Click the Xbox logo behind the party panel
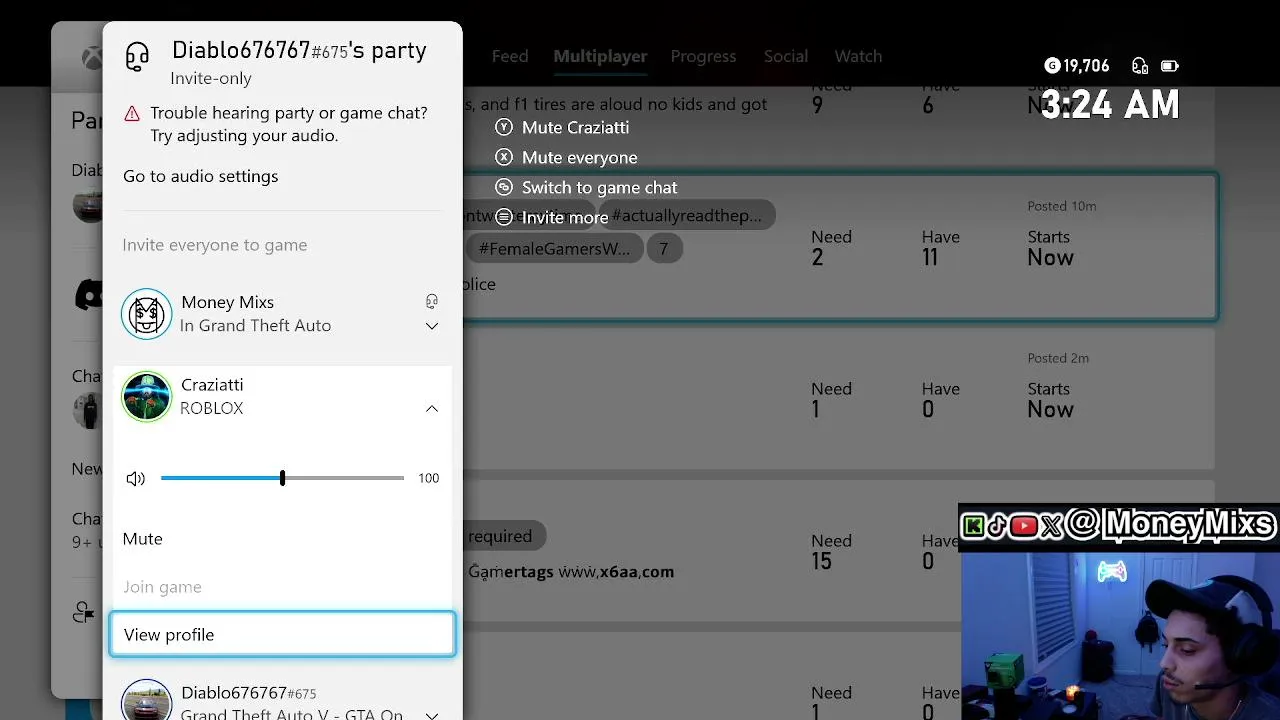The height and width of the screenshot is (720, 1280). [x=92, y=58]
